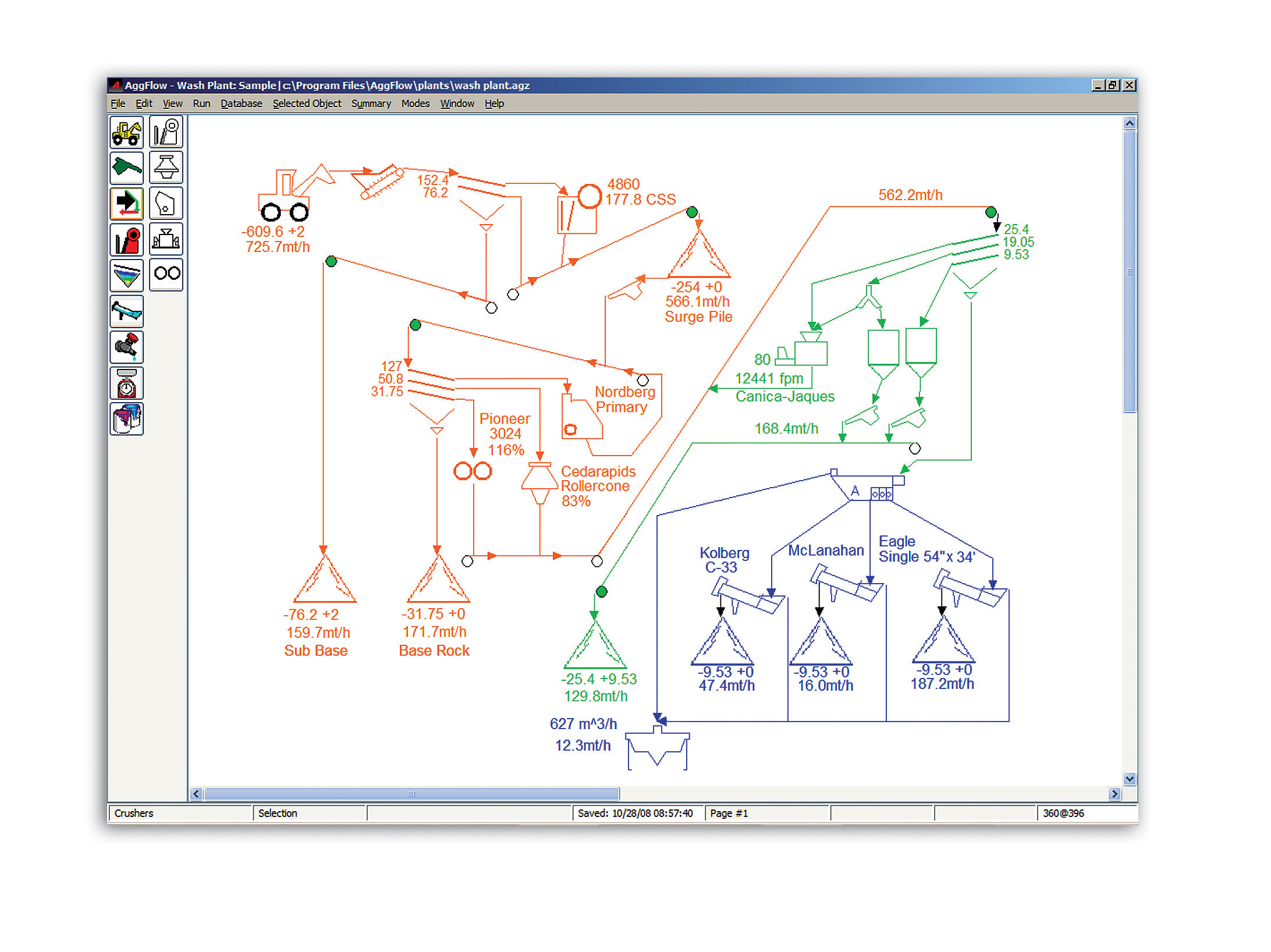Open the Run menu
The image size is (1271, 952).
point(201,104)
